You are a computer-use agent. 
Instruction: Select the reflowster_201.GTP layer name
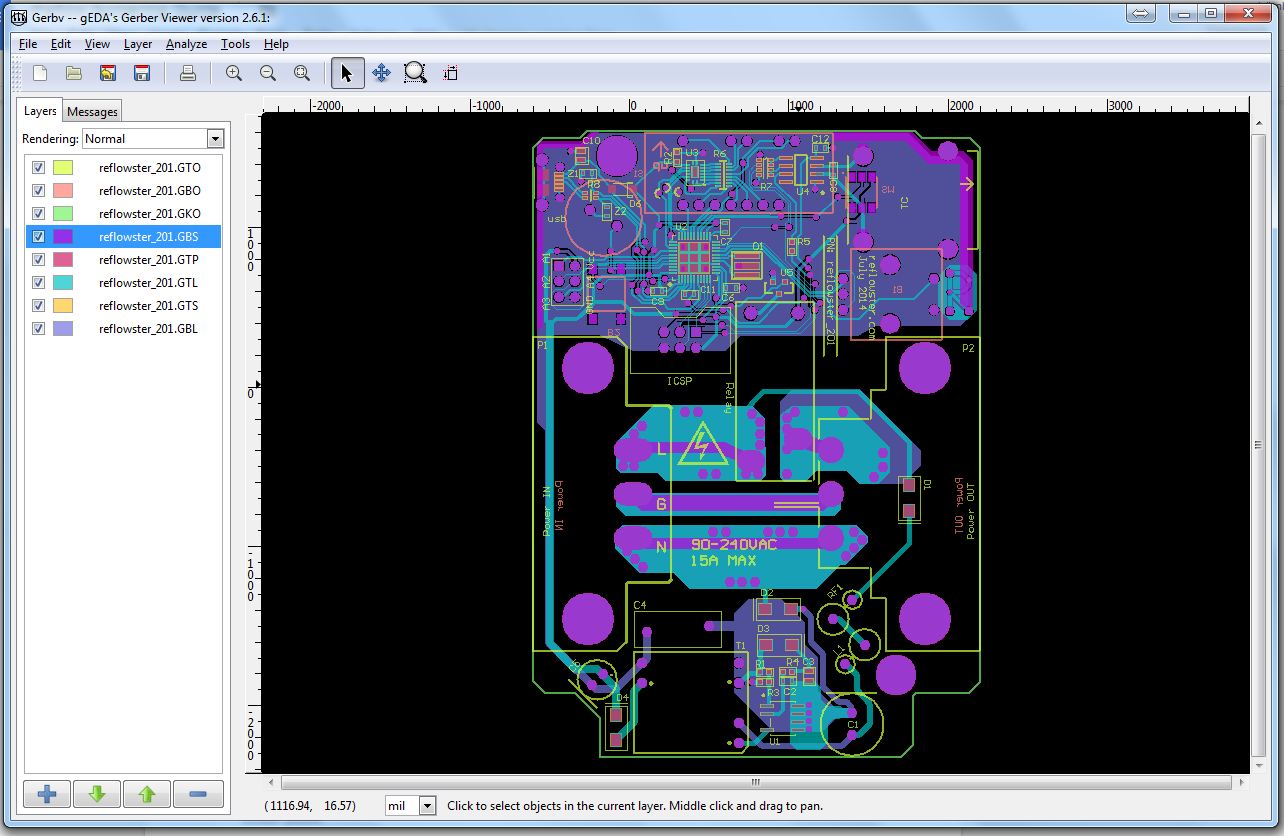149,260
